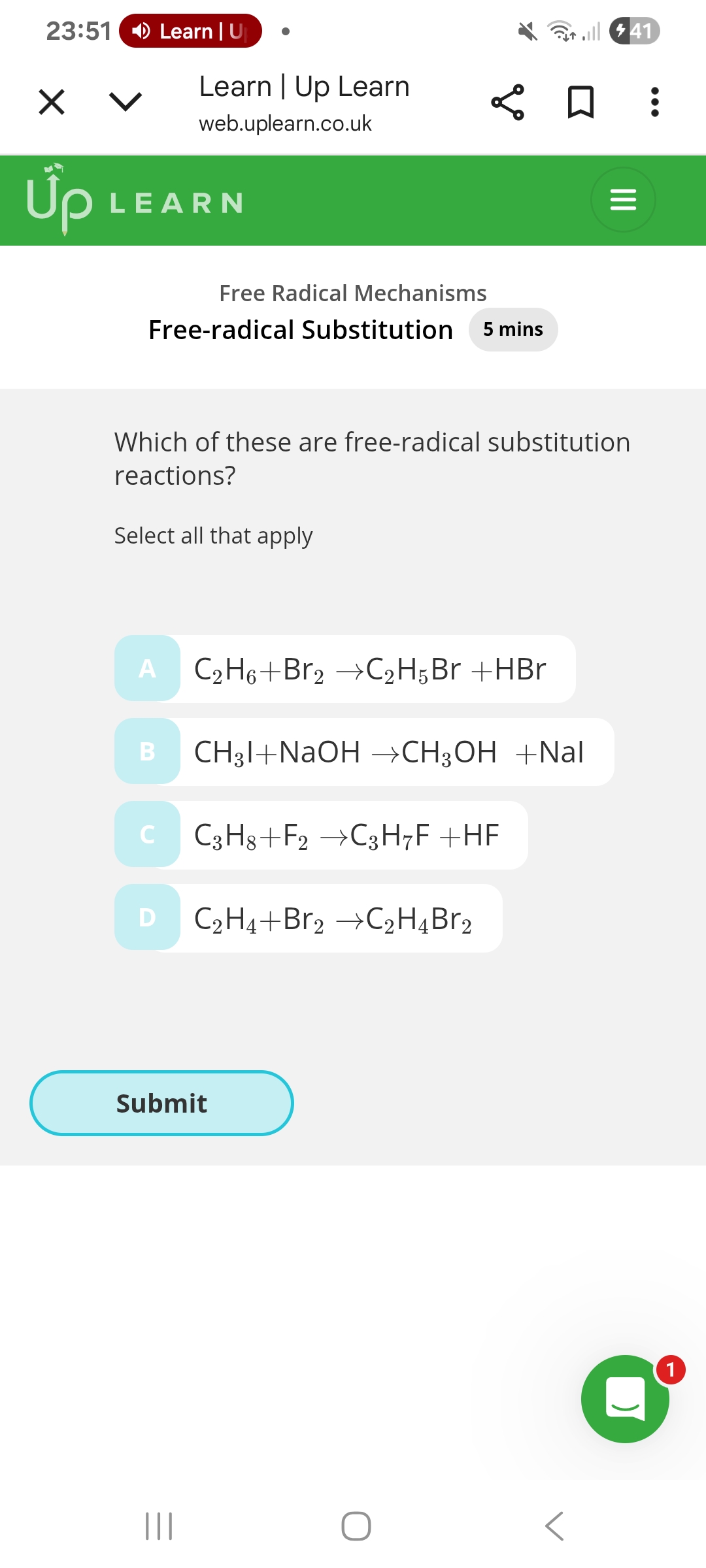Tap the web.uplearn.co.uk address text

[x=285, y=123]
